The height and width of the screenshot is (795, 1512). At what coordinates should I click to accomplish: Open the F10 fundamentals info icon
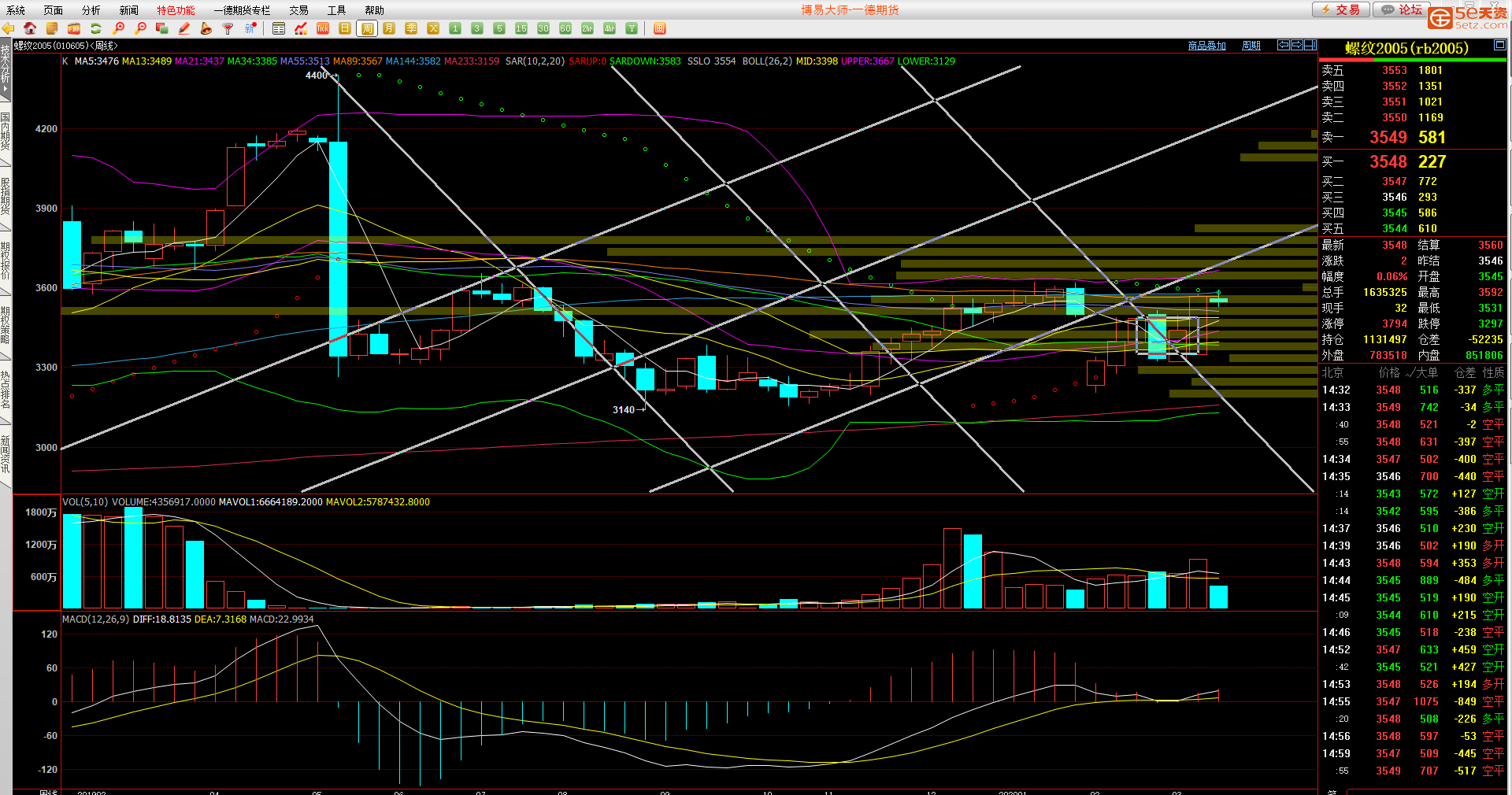pos(74,28)
